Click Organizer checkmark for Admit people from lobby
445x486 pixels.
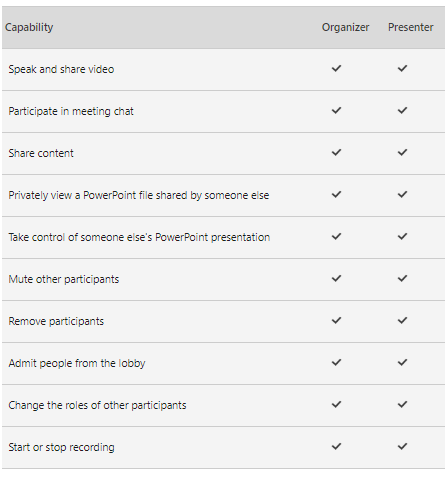[x=336, y=362]
